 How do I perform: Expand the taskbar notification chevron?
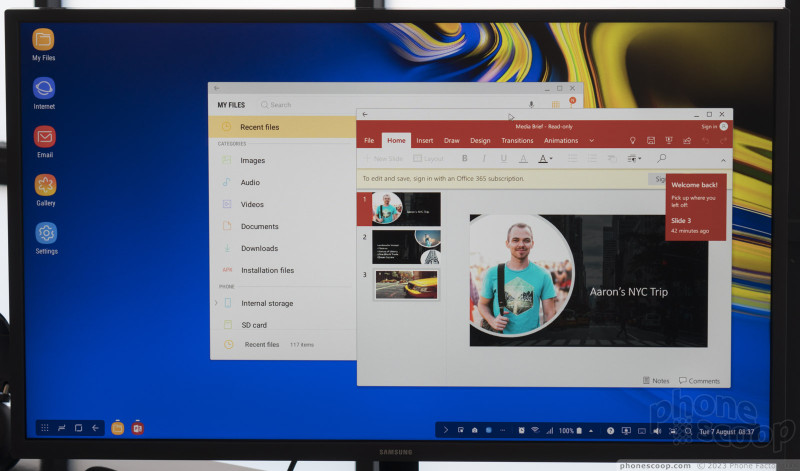tap(445, 430)
